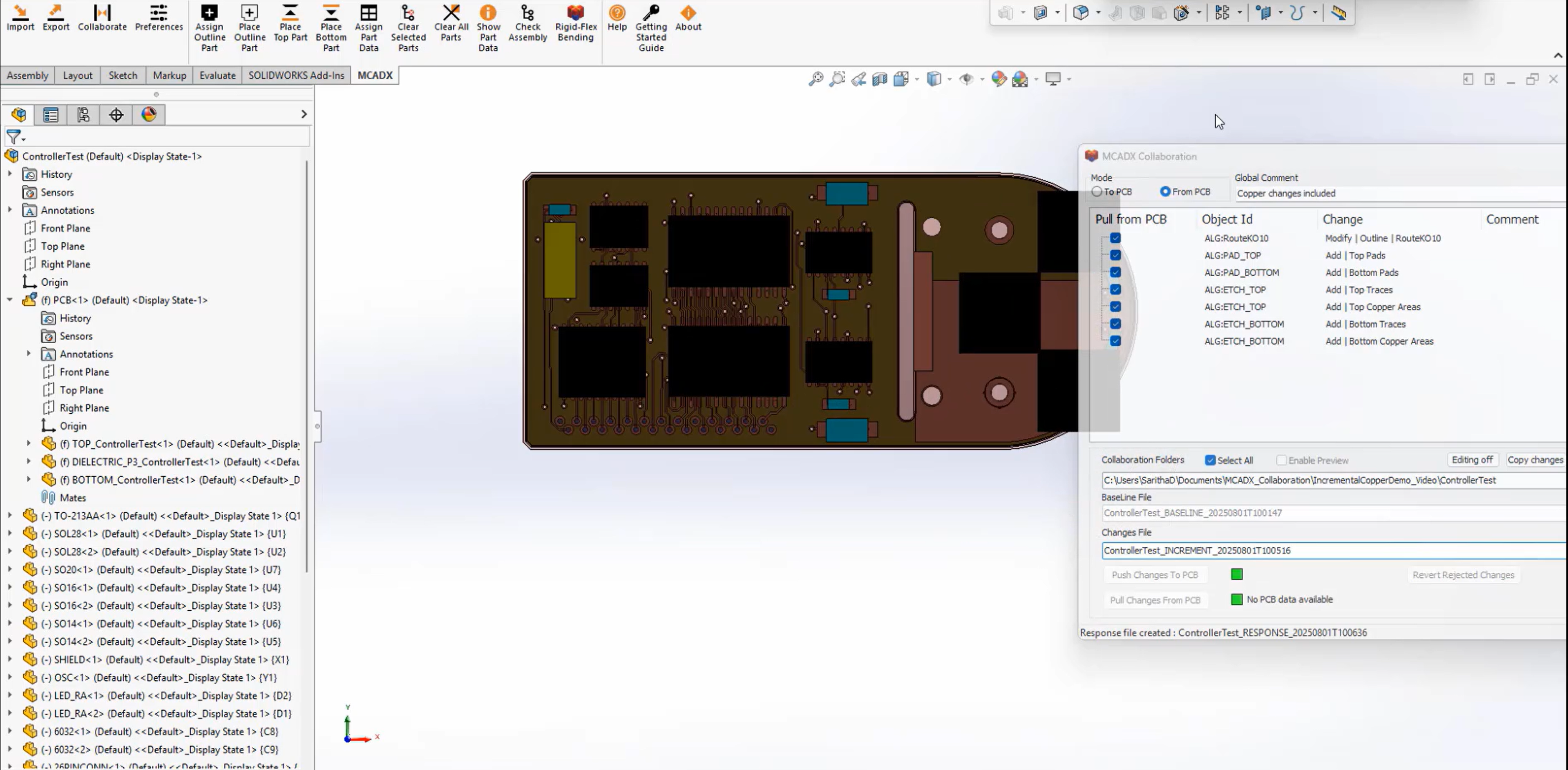Select the To PCB radio button

tap(1097, 191)
